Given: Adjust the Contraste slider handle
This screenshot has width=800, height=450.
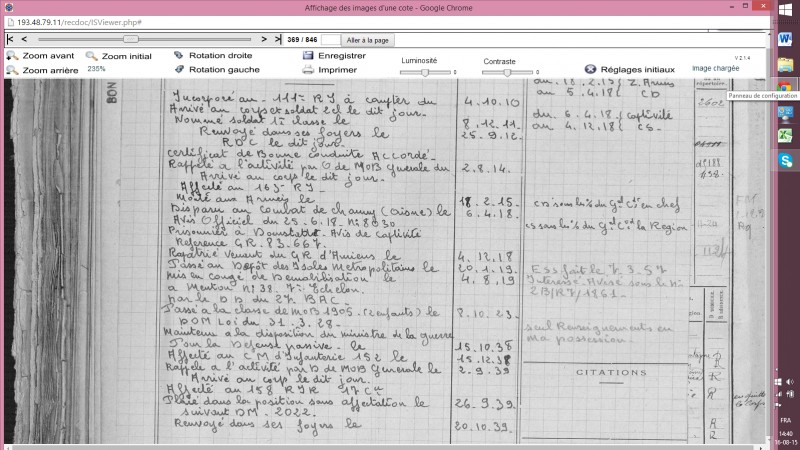Looking at the screenshot, I should pyautogui.click(x=507, y=72).
